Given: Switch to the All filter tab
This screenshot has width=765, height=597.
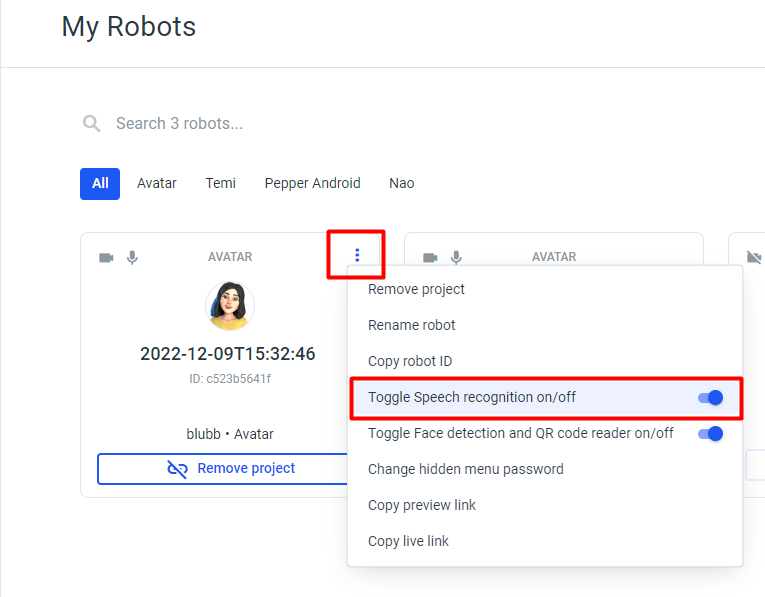Looking at the screenshot, I should [100, 184].
